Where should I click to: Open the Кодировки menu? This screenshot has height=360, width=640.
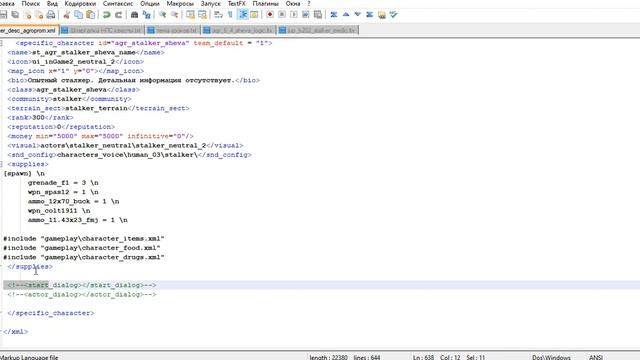click(80, 4)
